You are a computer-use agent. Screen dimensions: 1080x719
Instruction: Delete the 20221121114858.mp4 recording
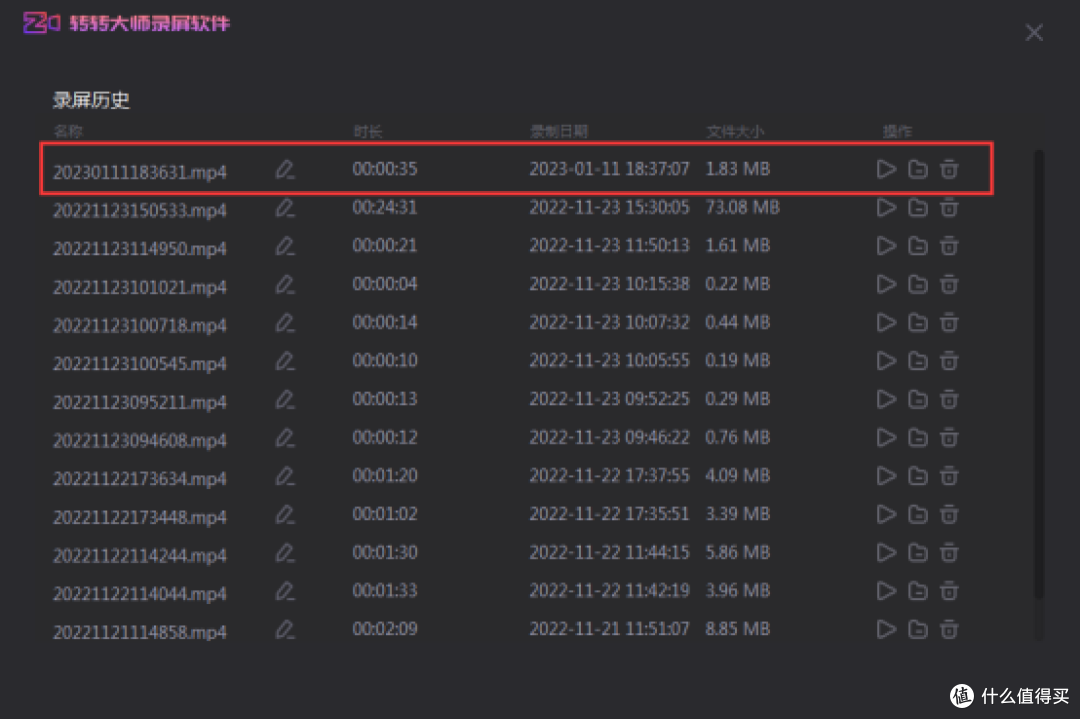coord(948,629)
